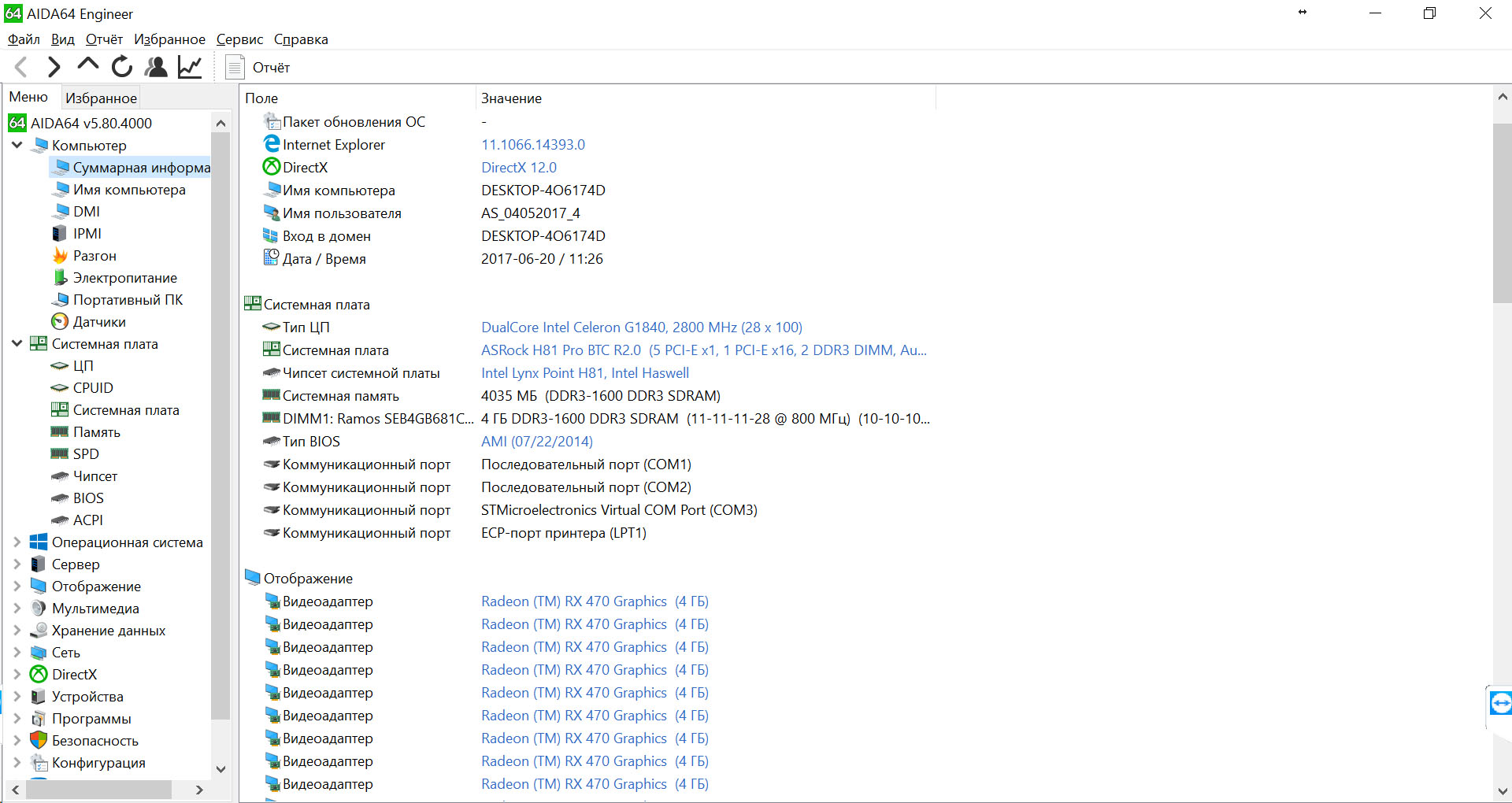Click the Разгон flame icon
Screen dimensions: 1512x803
pos(60,255)
